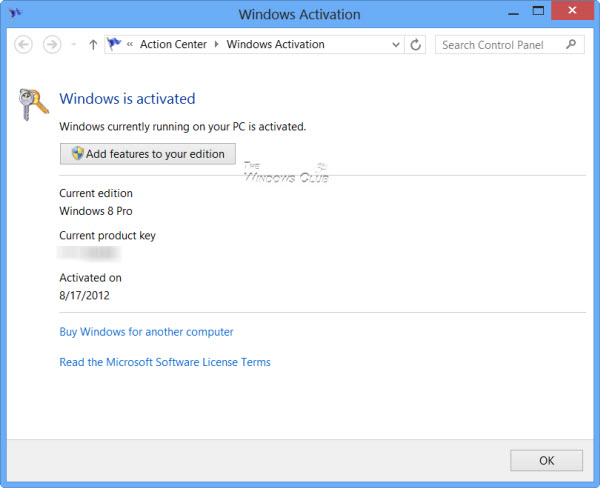Maximize the Windows Activation window
The width and height of the screenshot is (600, 488).
click(x=538, y=11)
